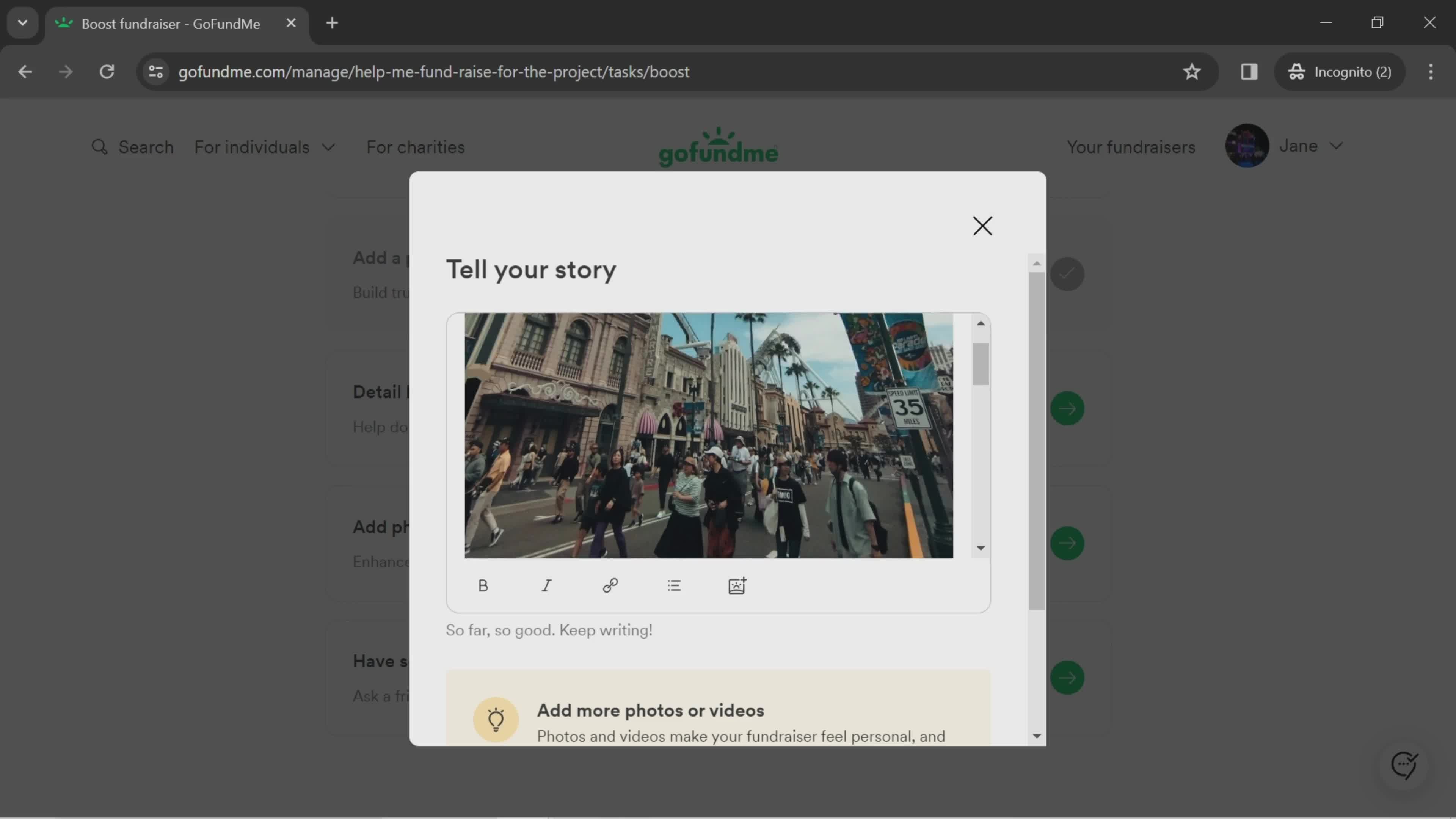Insert an image into story
Image resolution: width=1456 pixels, height=819 pixels.
(737, 585)
